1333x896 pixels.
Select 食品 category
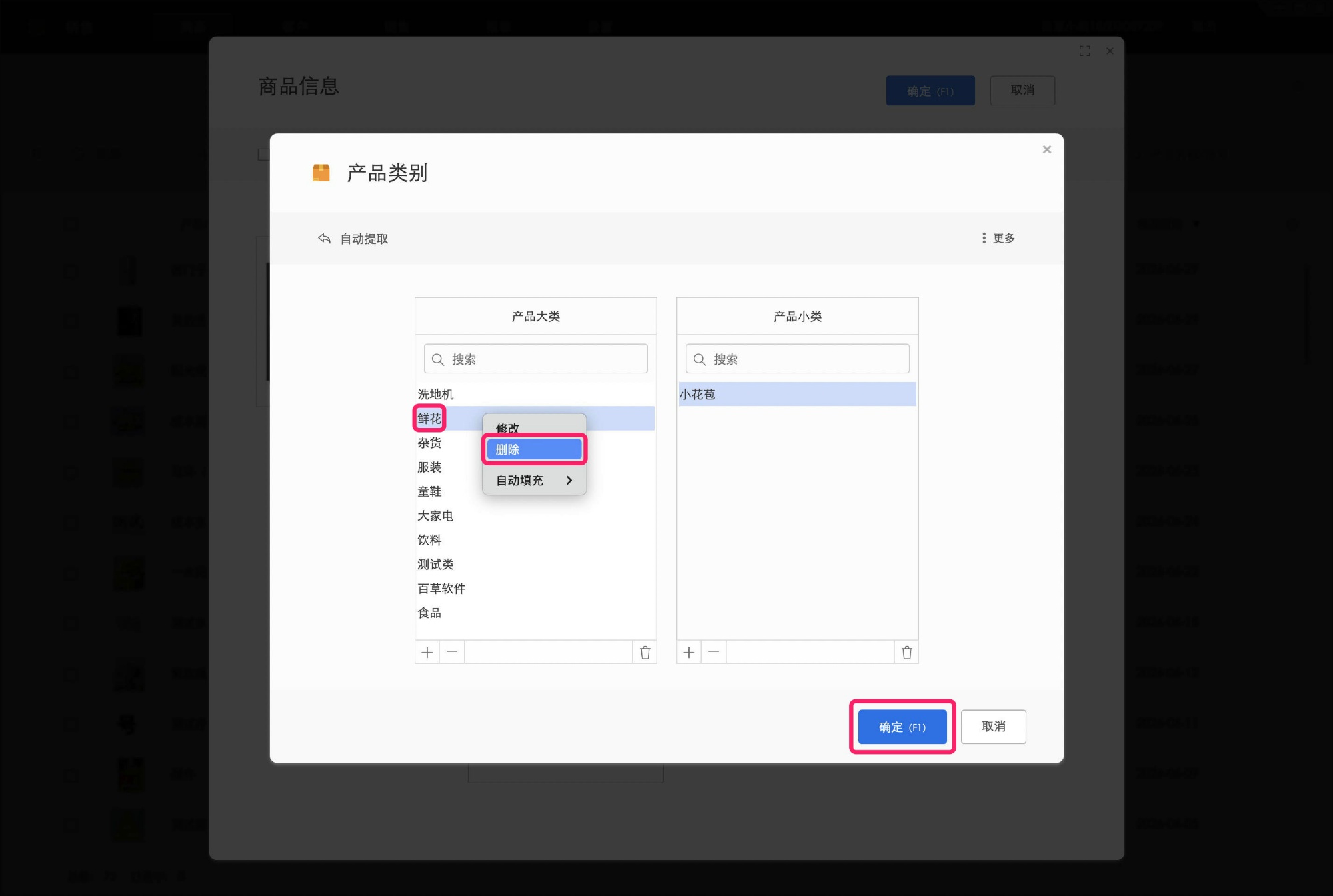click(x=535, y=613)
